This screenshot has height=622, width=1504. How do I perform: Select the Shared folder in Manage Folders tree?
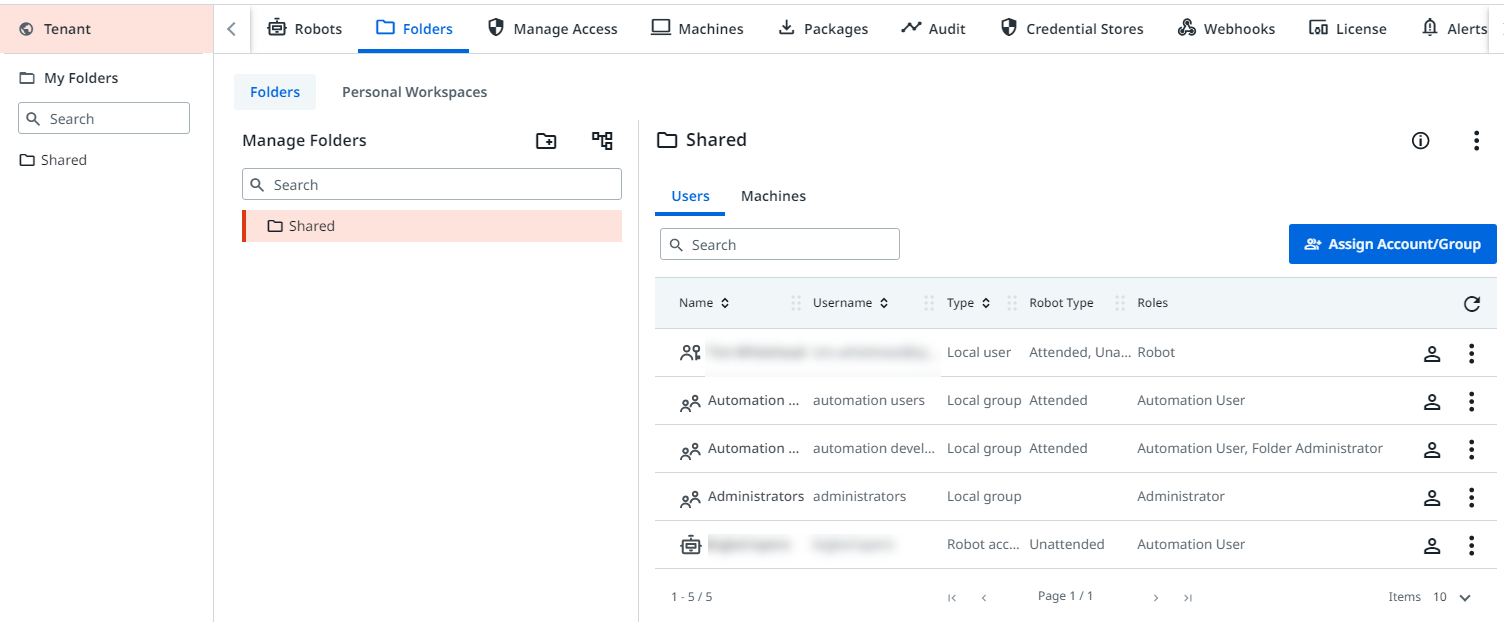311,226
